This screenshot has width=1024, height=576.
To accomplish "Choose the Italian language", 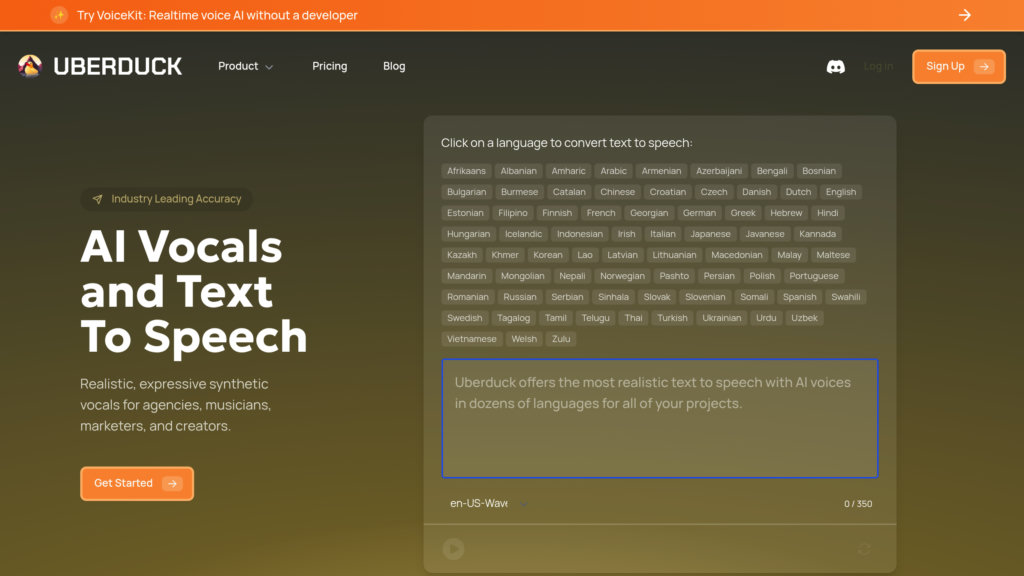I will click(663, 234).
